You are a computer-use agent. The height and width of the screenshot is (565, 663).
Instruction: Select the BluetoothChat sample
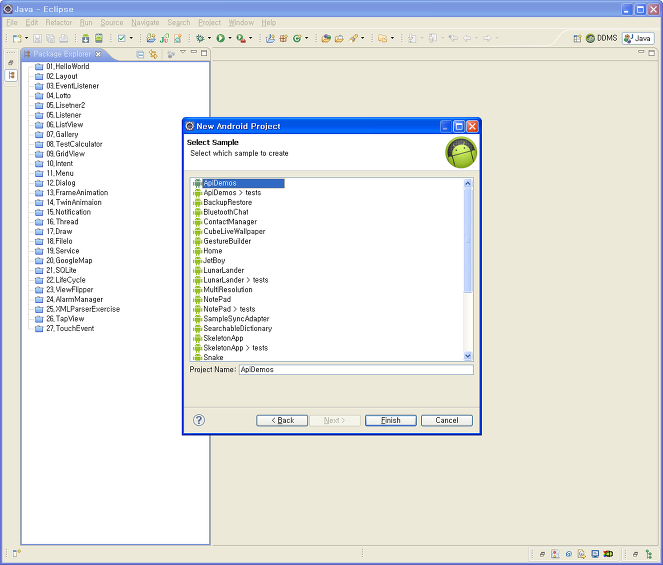(x=226, y=212)
